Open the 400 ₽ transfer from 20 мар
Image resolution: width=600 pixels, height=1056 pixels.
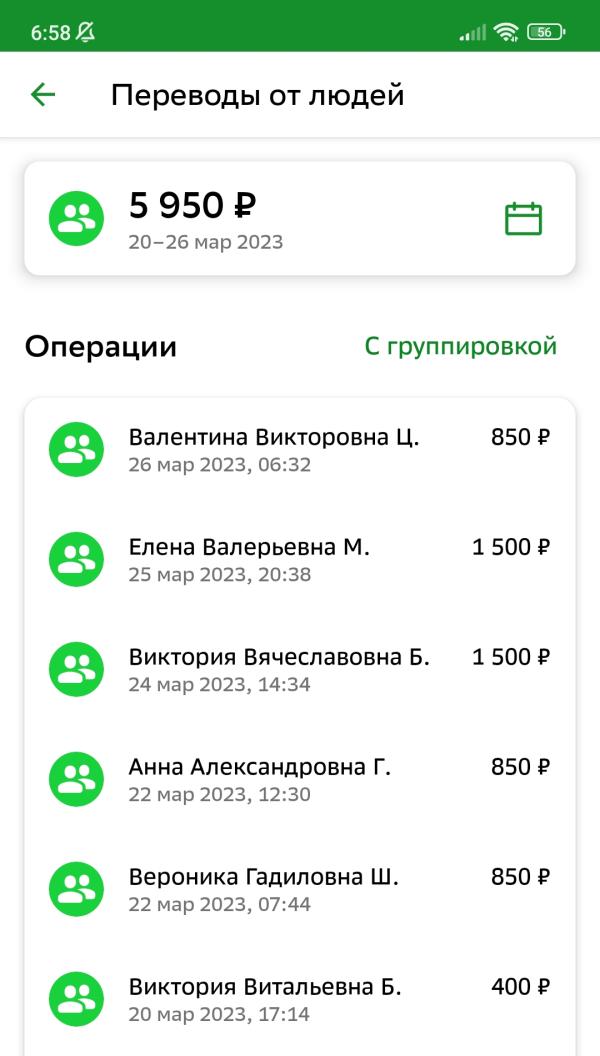[x=300, y=999]
